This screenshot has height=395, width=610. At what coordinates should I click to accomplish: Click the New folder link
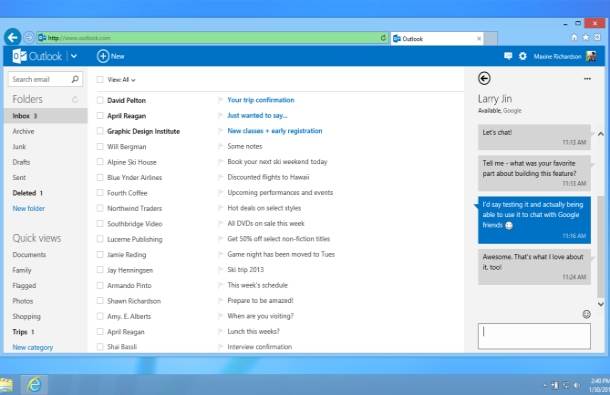tap(28, 208)
